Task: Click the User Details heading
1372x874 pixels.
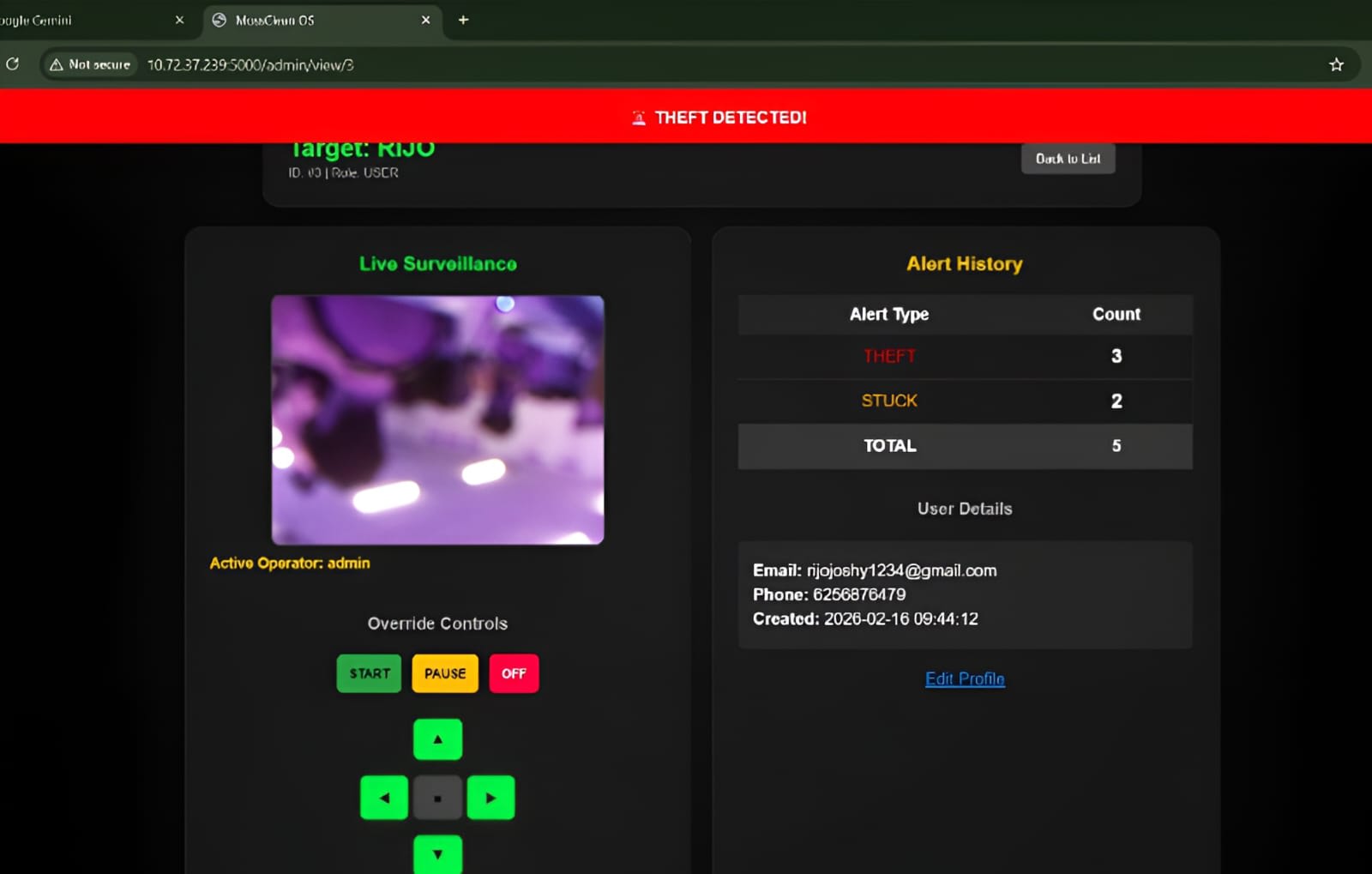Action: click(x=965, y=509)
